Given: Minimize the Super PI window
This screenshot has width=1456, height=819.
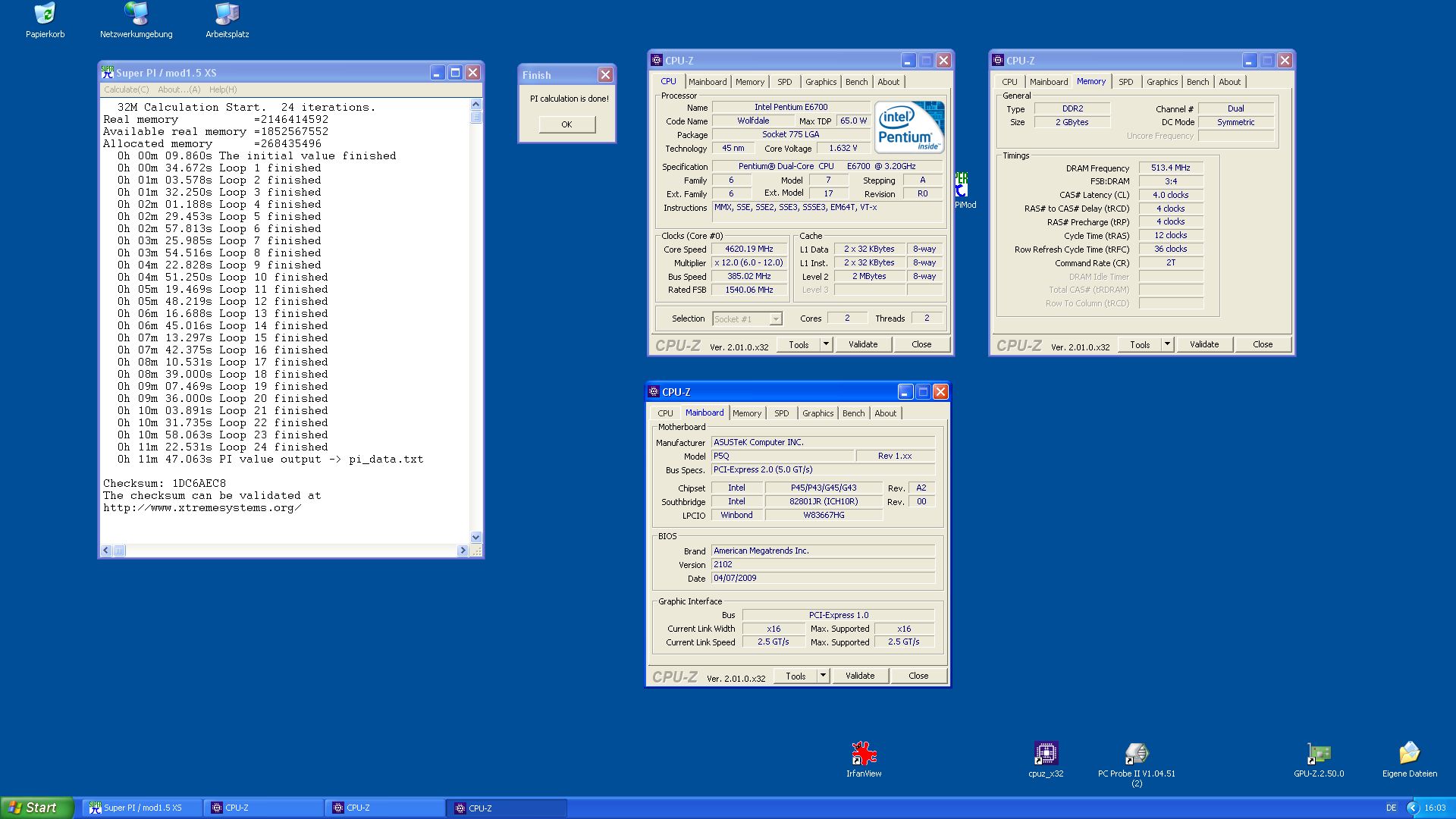Looking at the screenshot, I should 437,73.
